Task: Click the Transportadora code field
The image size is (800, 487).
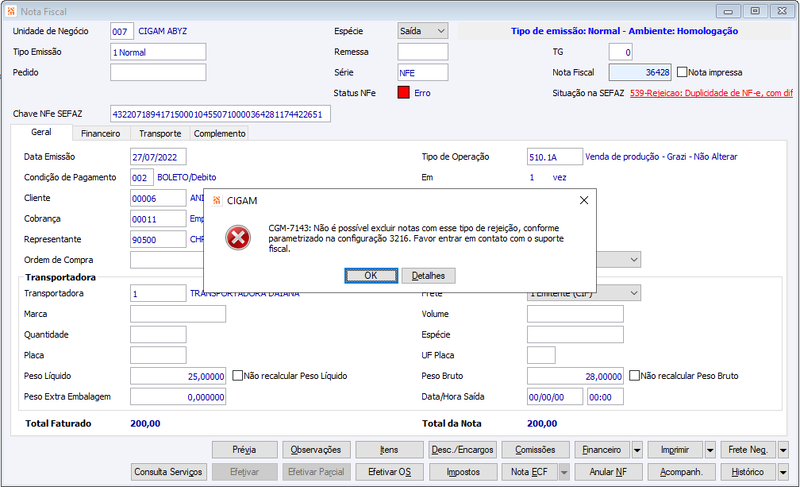Action: click(x=158, y=294)
